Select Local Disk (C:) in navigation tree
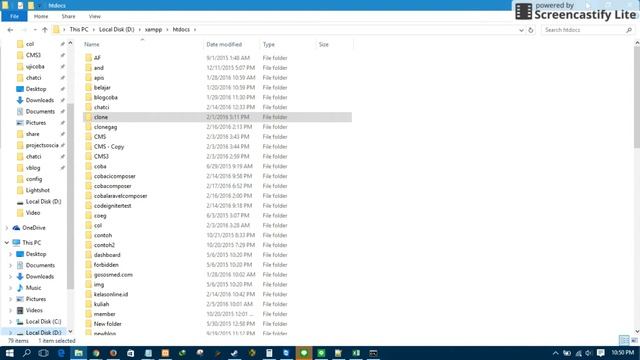 (43, 322)
